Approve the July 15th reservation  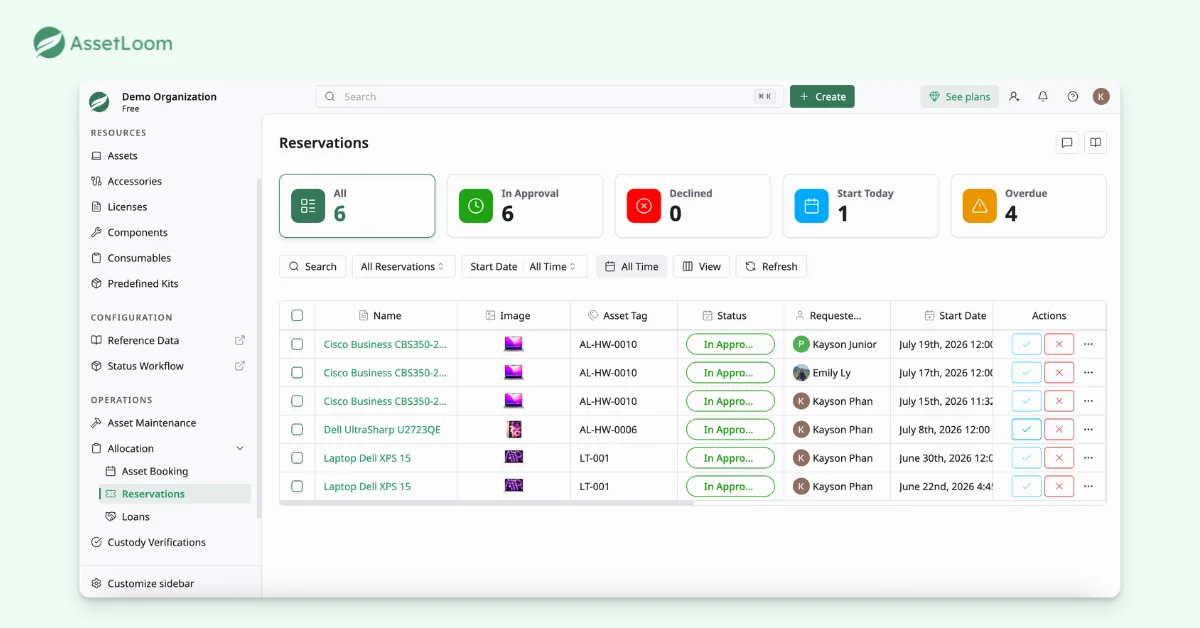click(x=1027, y=401)
